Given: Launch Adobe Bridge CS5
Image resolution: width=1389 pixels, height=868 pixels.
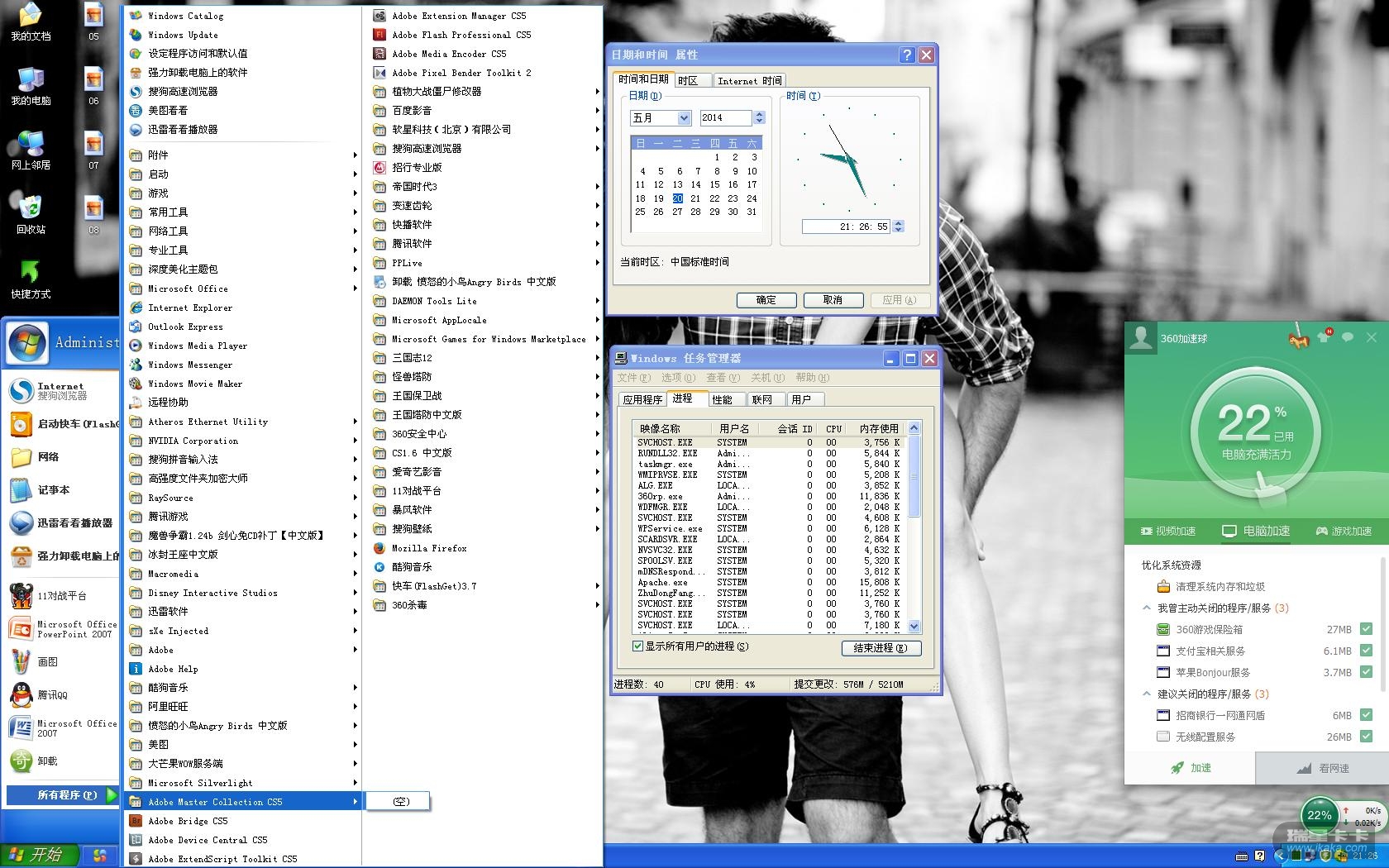Looking at the screenshot, I should click(187, 821).
